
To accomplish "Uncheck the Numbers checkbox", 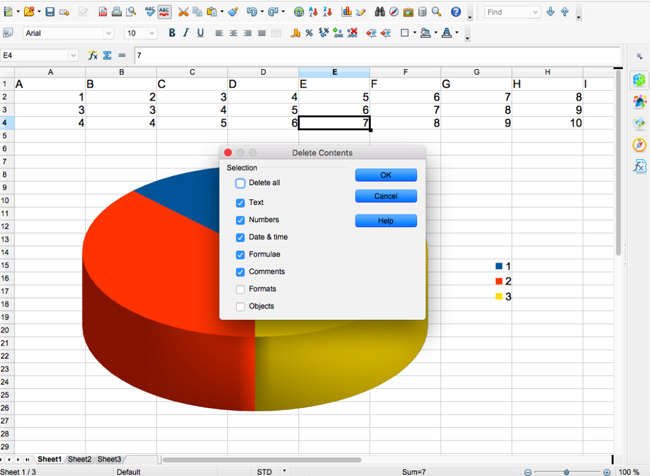I will pos(240,220).
